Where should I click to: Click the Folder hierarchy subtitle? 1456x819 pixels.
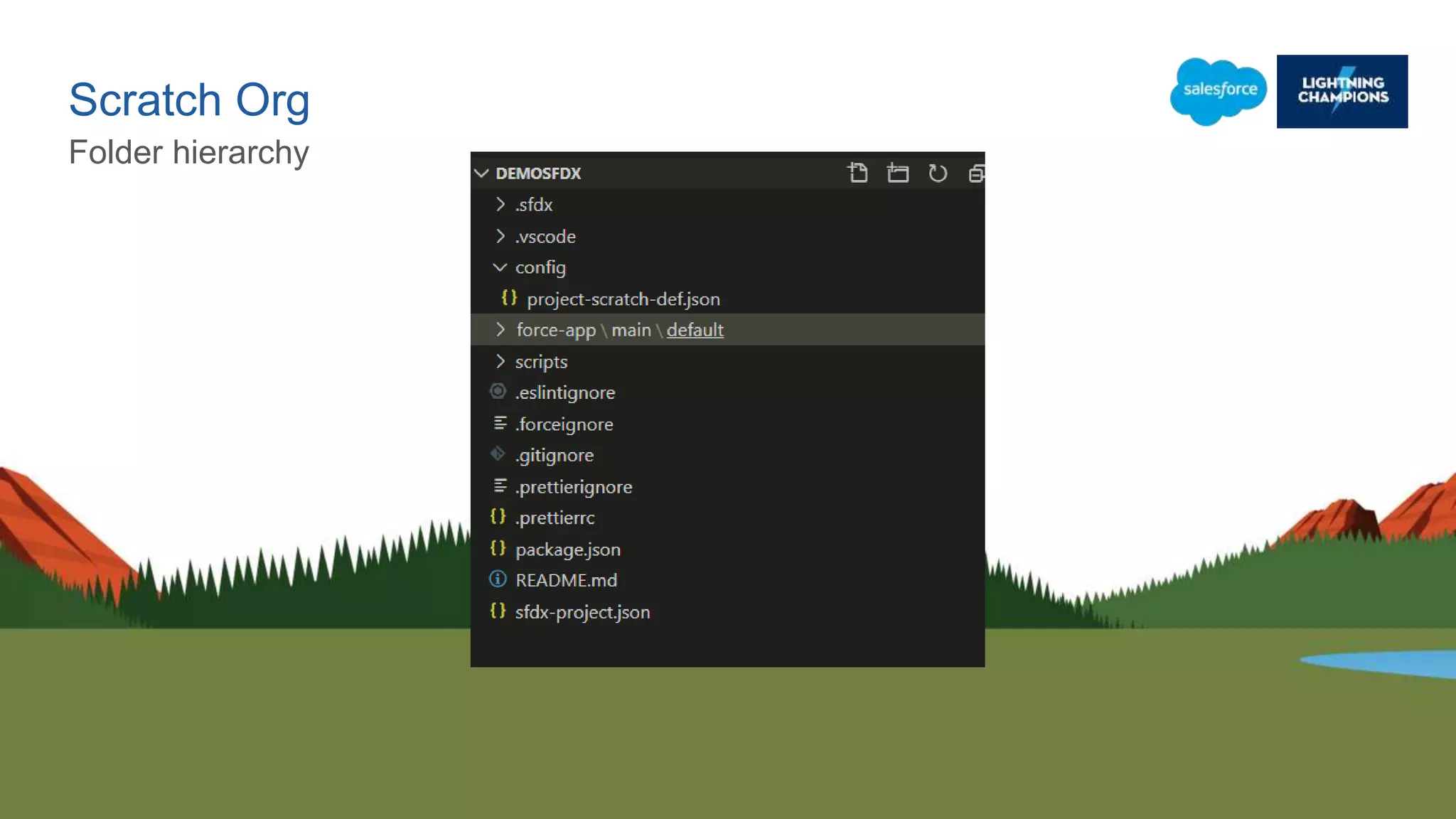[x=189, y=152]
